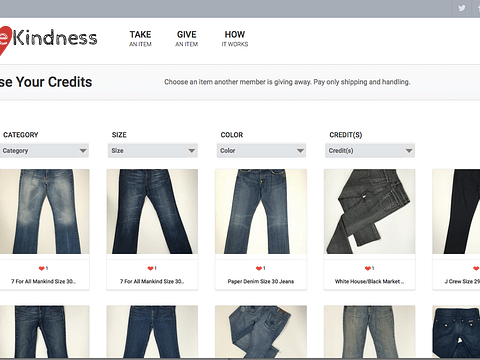Expand the Color dropdown

[261, 151]
